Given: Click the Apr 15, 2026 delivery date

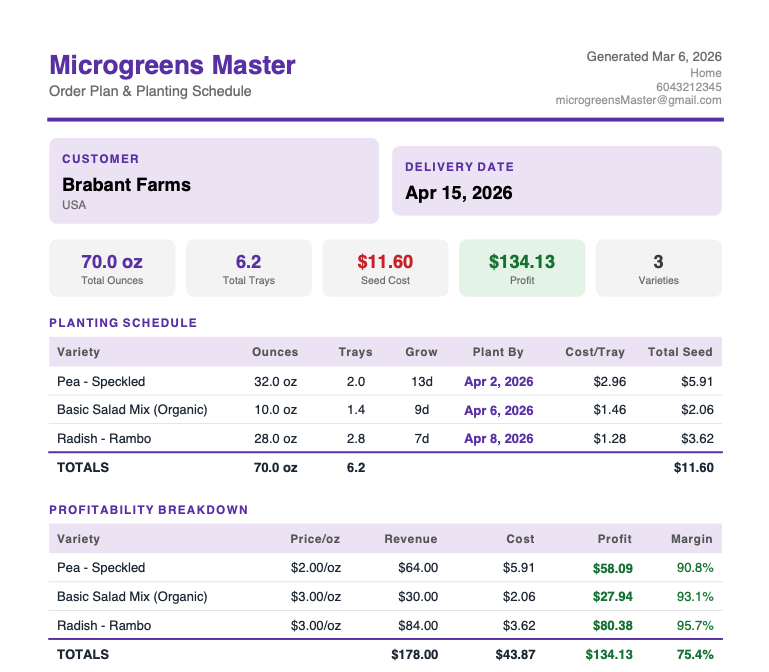Looking at the screenshot, I should tap(458, 193).
